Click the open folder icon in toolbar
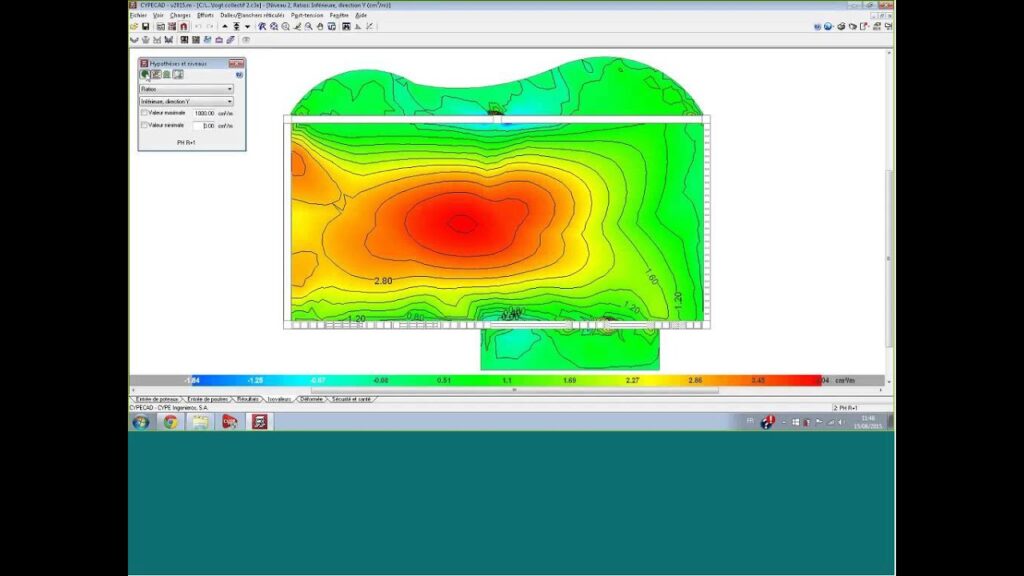 click(135, 26)
